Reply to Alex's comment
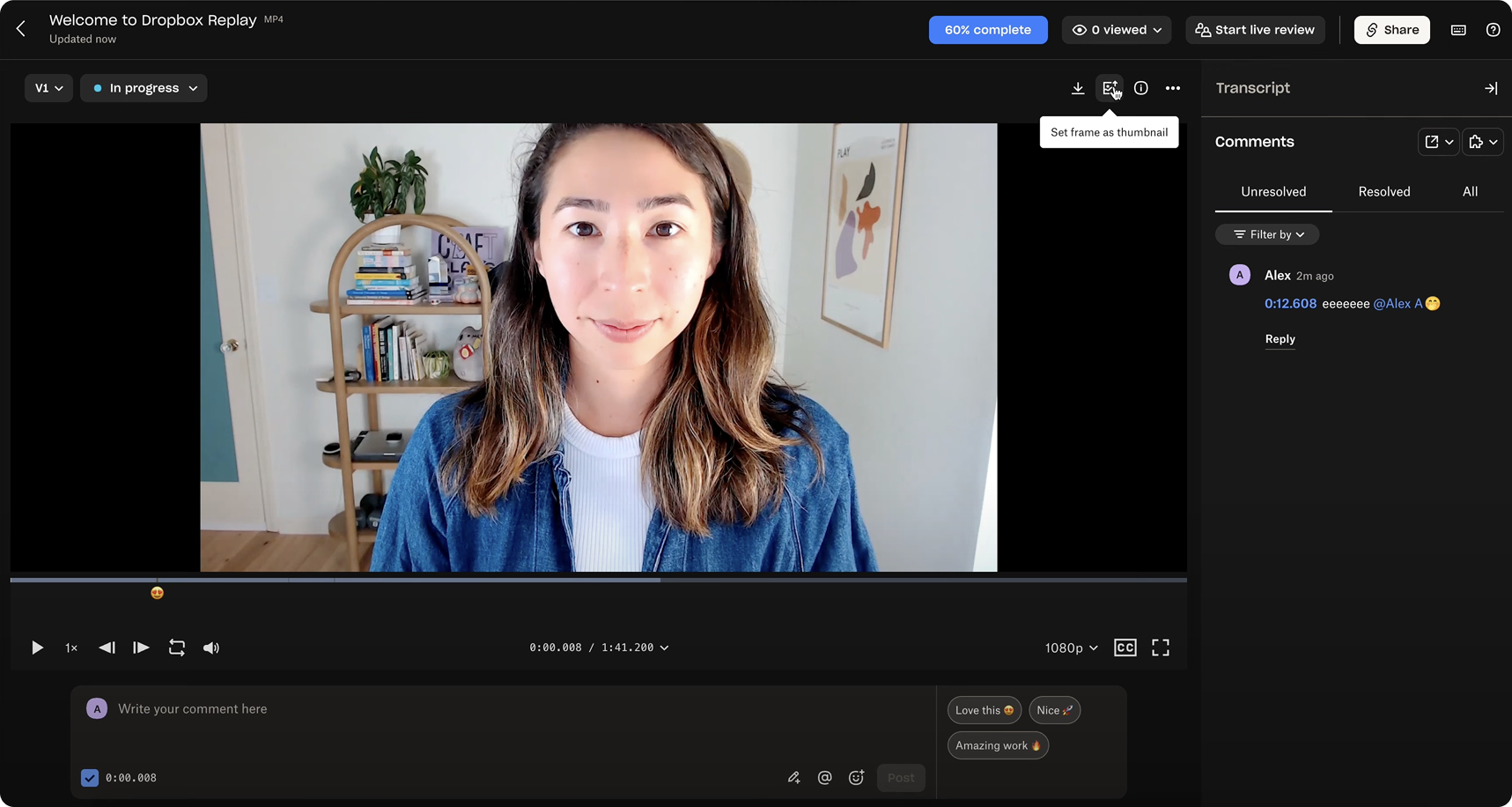The image size is (1512, 807). pos(1280,339)
